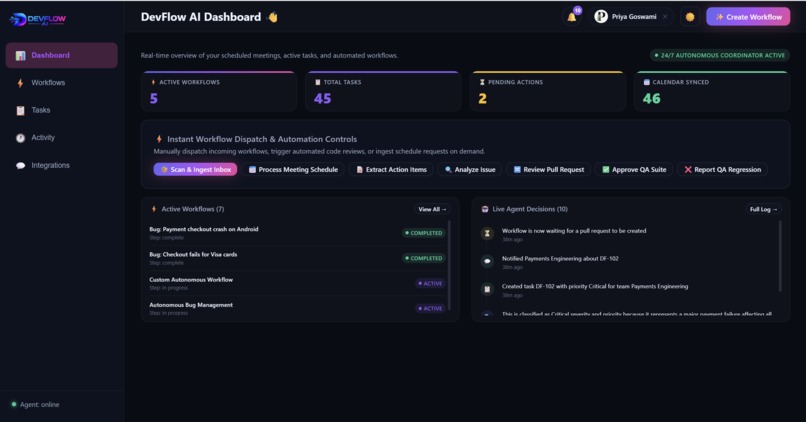Click the clipboard icon on Created task DF-102
This screenshot has height=422, width=806.
pyautogui.click(x=487, y=289)
